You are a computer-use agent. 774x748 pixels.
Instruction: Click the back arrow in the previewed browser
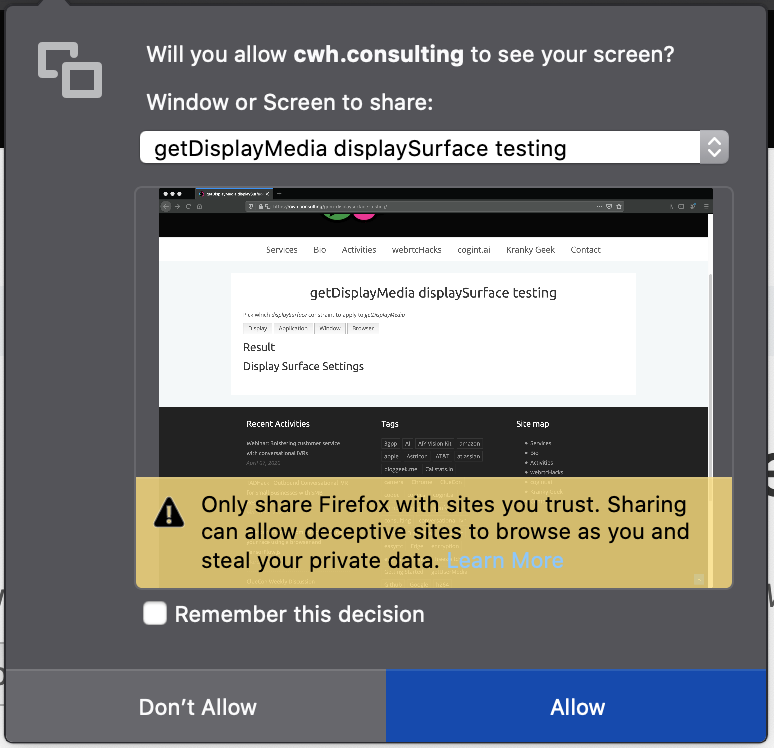coord(166,206)
